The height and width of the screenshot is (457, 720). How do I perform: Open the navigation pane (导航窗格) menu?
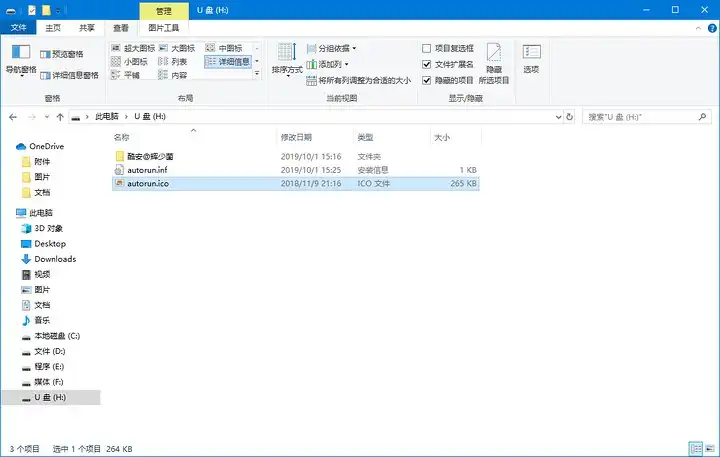pos(20,60)
